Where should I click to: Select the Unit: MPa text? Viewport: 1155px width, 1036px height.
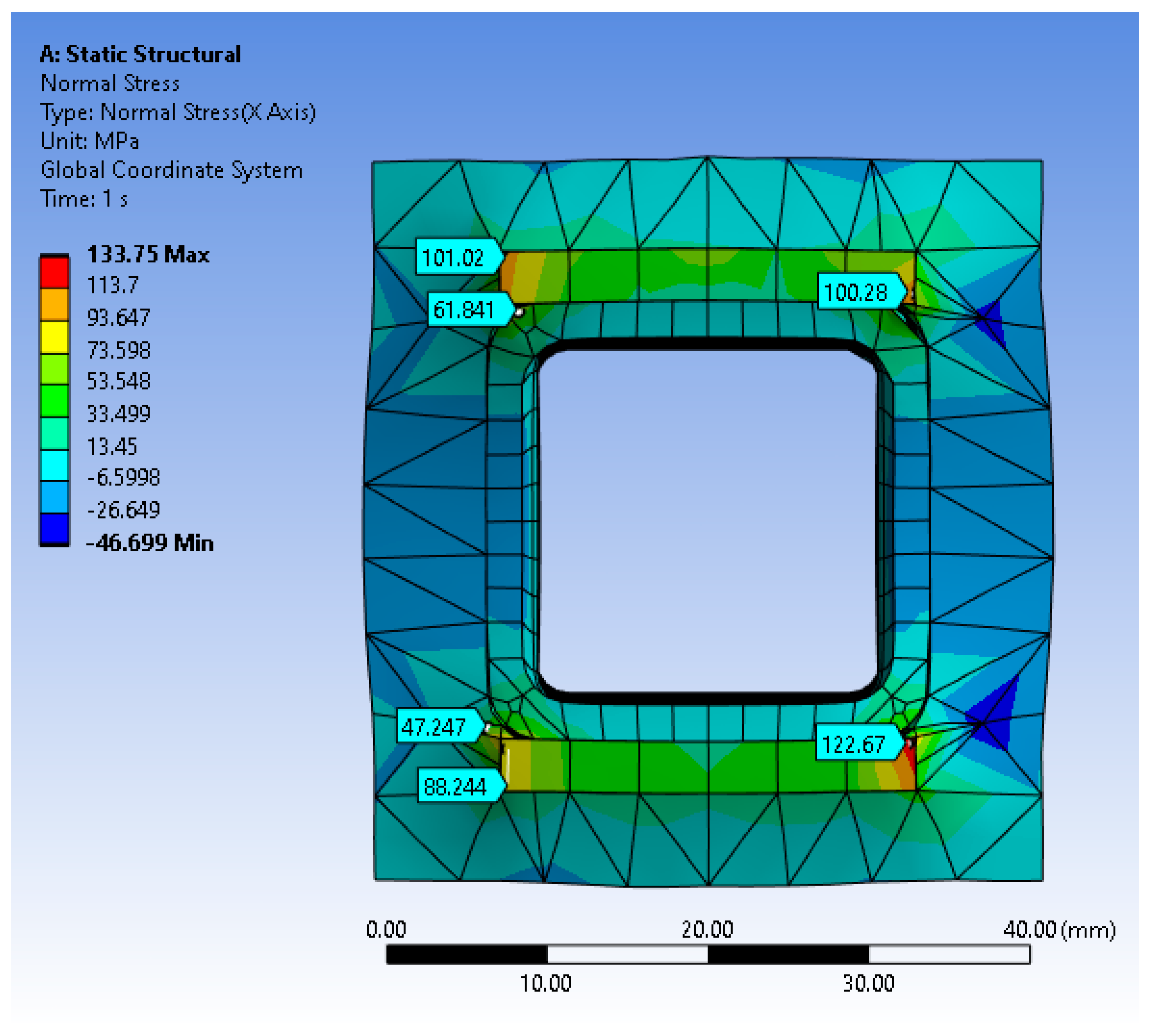tap(90, 140)
